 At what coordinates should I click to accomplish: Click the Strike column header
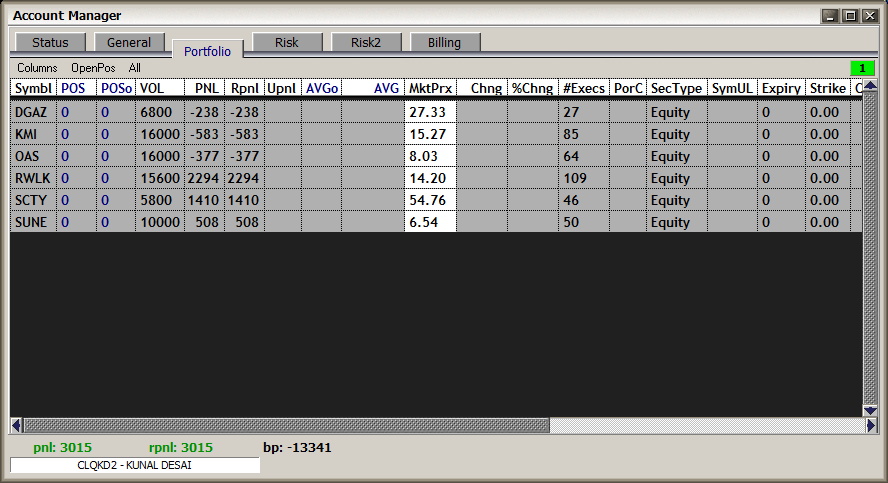click(x=828, y=88)
